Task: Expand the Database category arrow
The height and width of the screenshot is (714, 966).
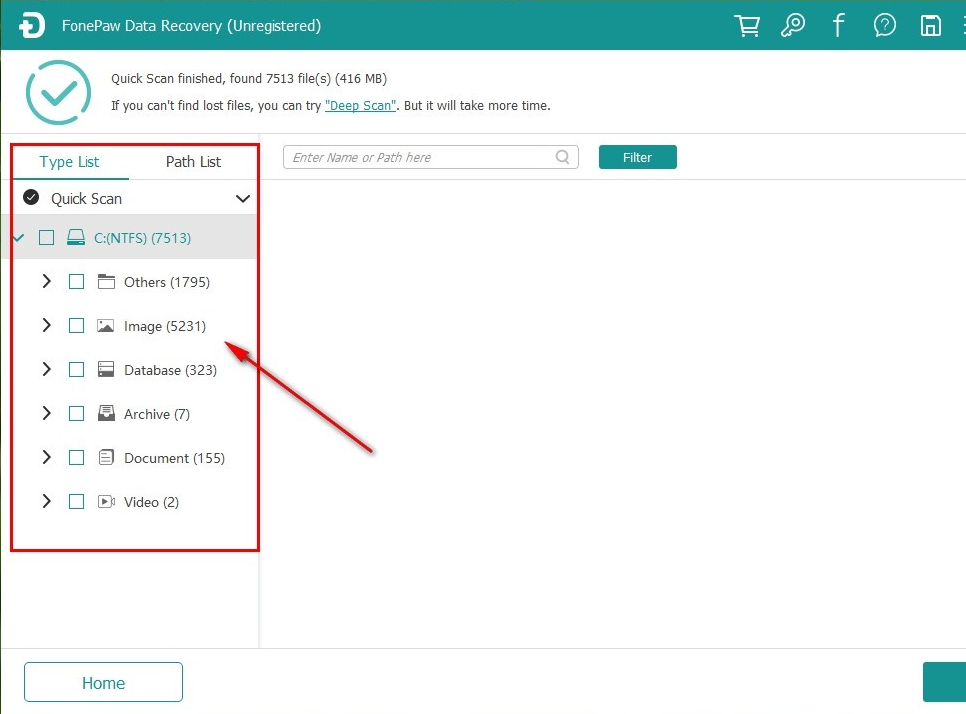Action: (x=46, y=369)
